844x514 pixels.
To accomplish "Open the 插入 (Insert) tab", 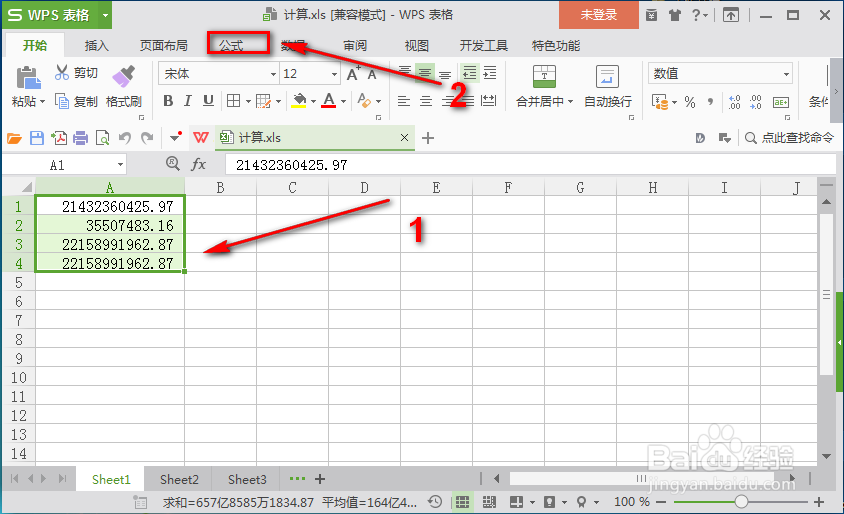I will 96,46.
